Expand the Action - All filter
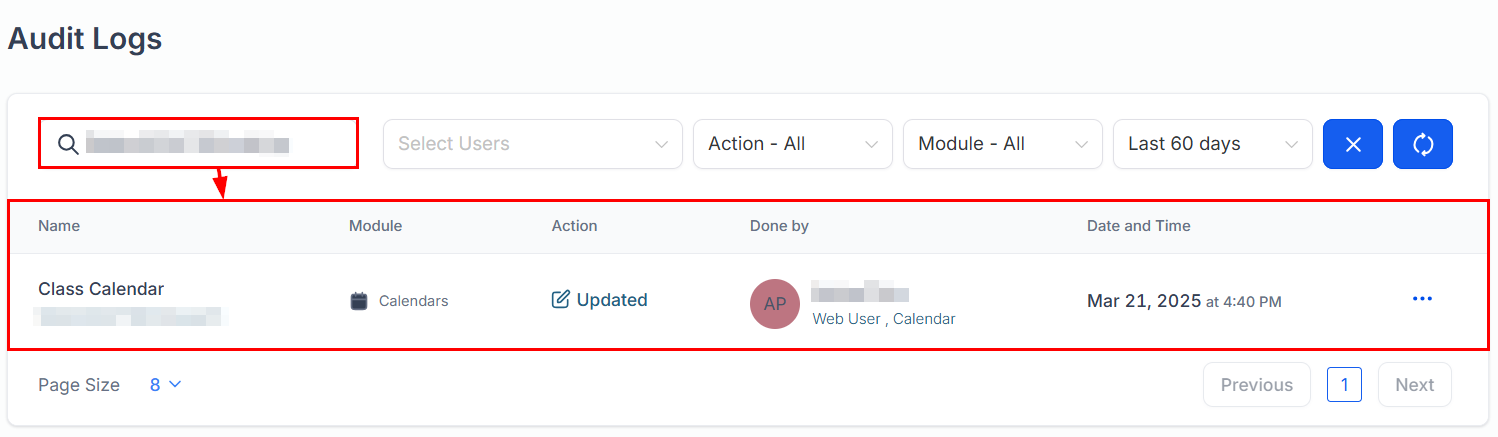 coord(792,144)
